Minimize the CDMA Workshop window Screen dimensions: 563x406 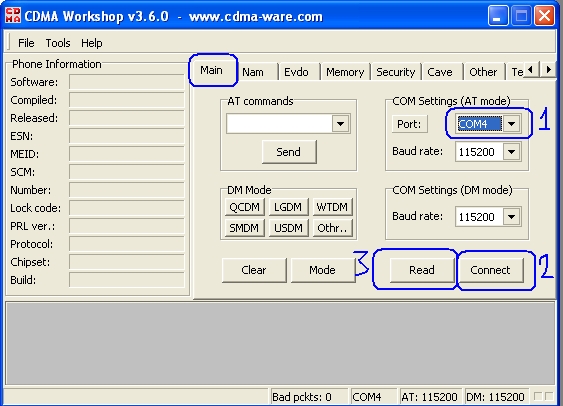[497, 16]
